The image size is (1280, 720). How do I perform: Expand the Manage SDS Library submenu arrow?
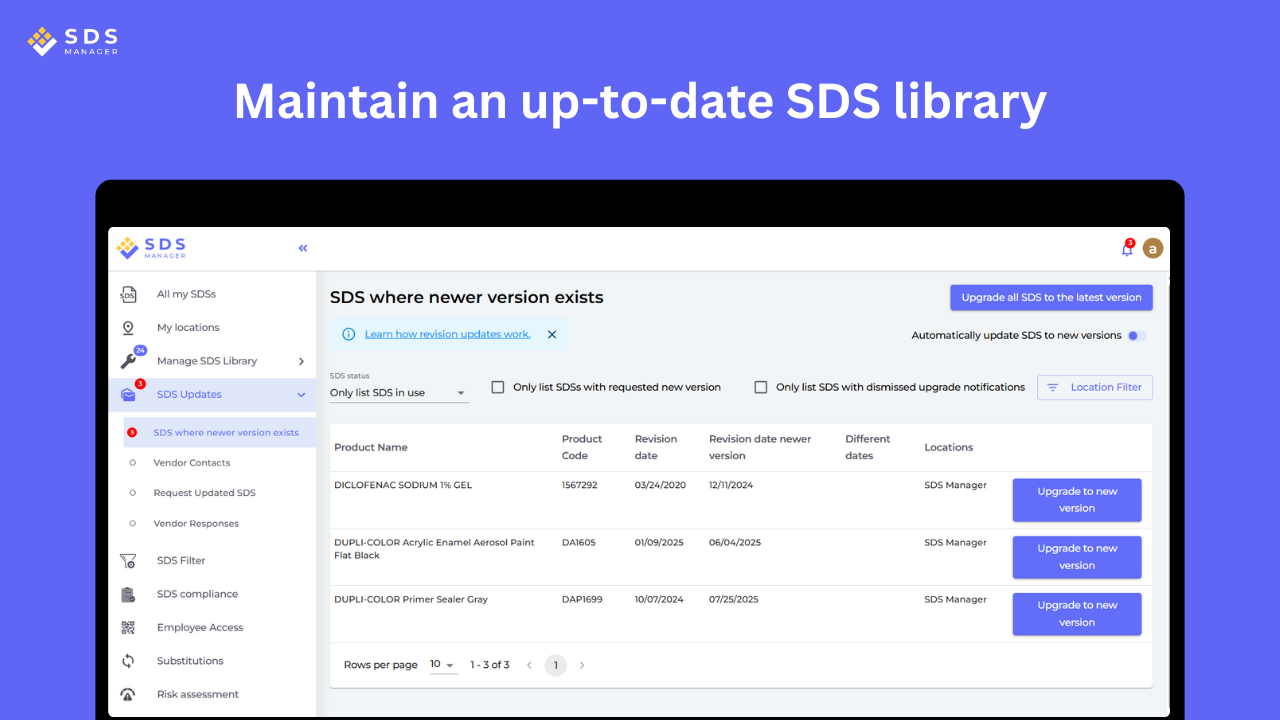(x=301, y=361)
